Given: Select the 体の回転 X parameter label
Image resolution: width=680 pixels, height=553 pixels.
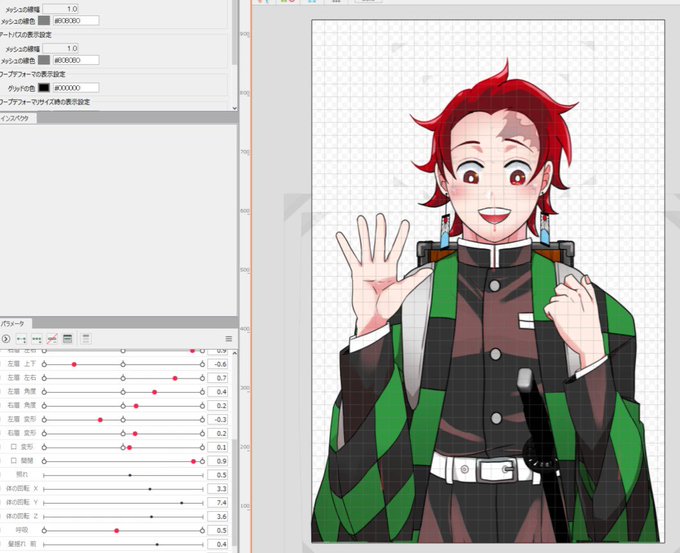Looking at the screenshot, I should coord(22,489).
